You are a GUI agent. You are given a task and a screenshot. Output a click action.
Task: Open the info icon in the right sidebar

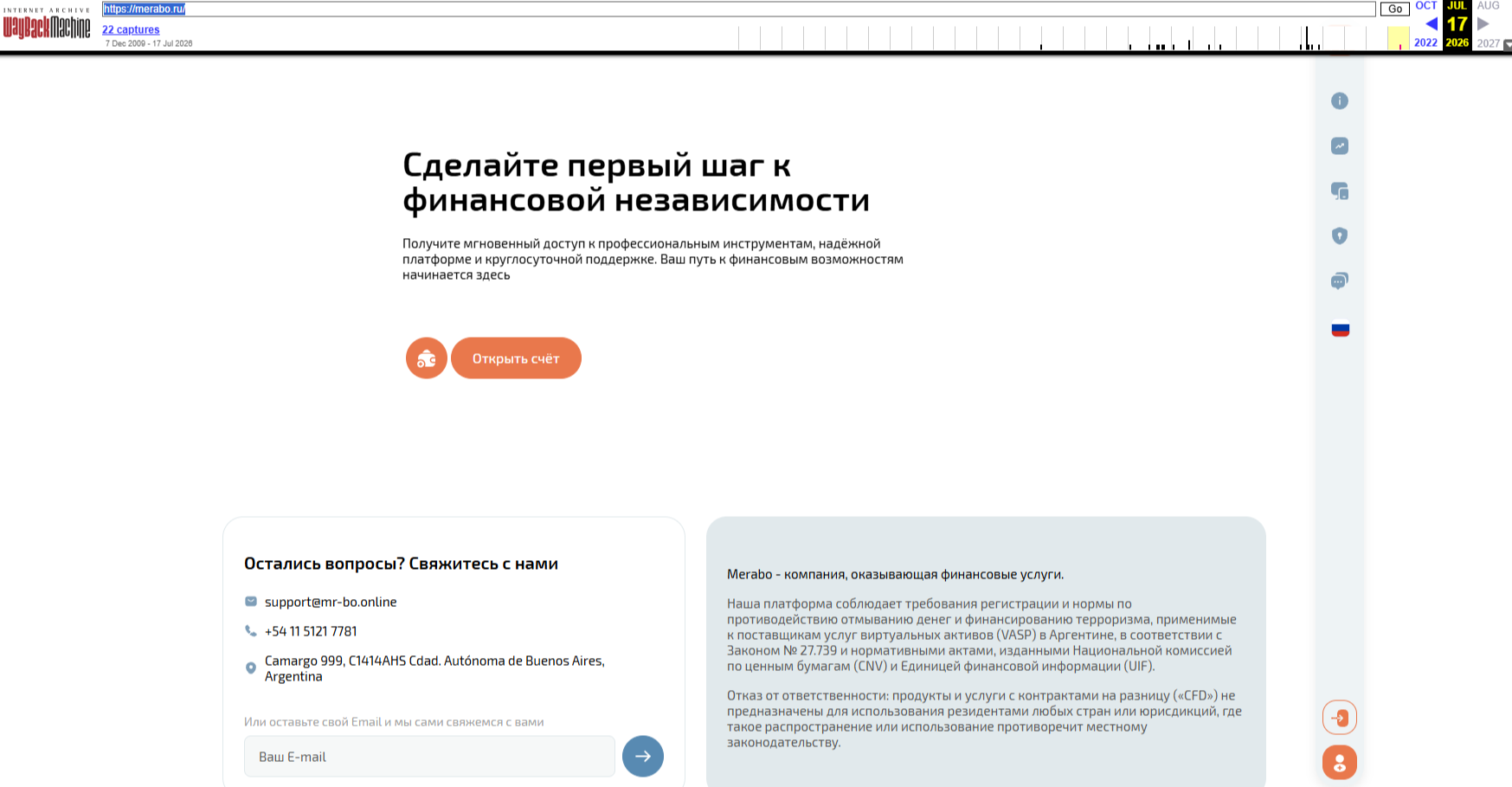tap(1339, 101)
